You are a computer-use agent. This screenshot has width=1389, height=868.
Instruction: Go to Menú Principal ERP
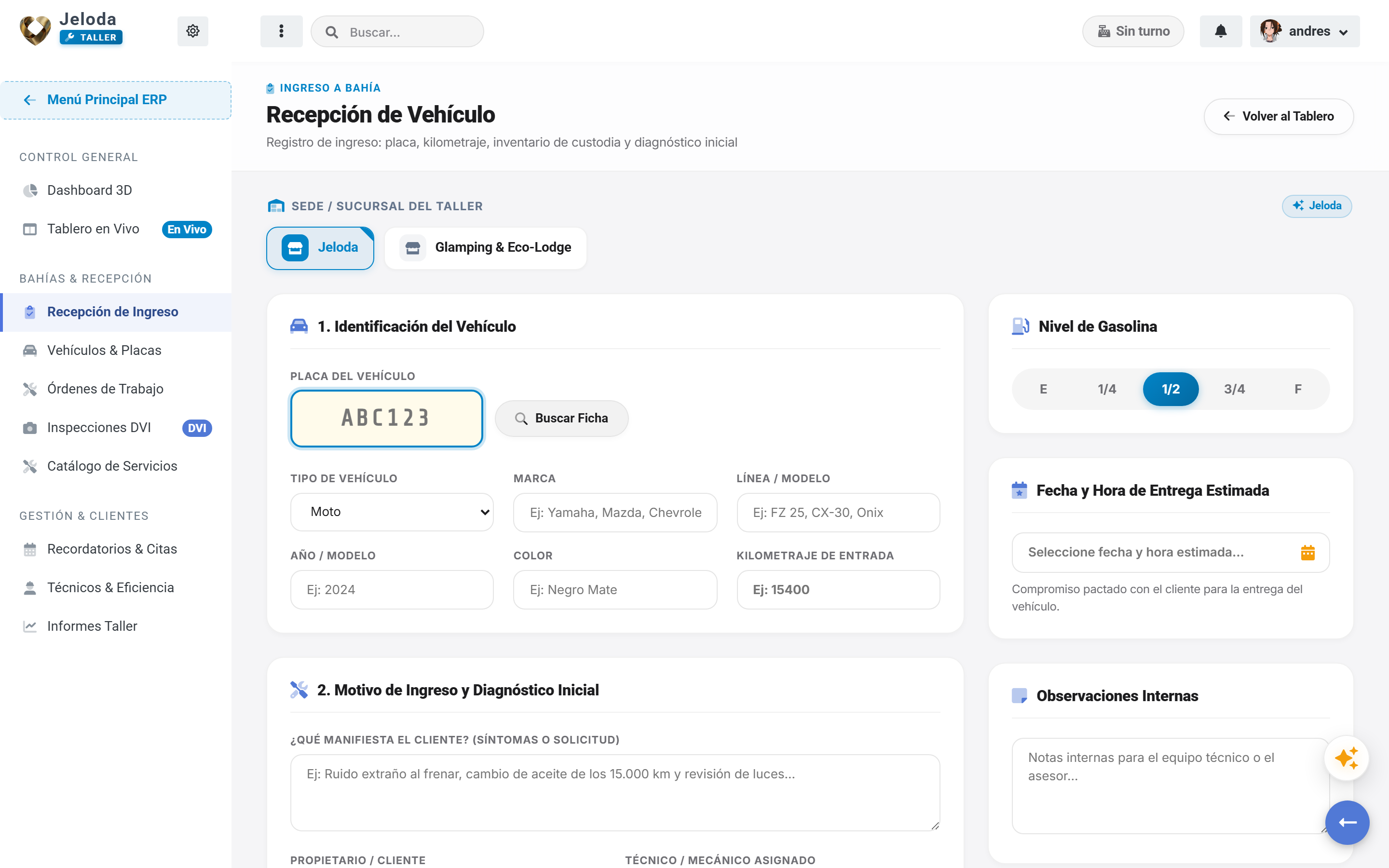pyautogui.click(x=116, y=100)
